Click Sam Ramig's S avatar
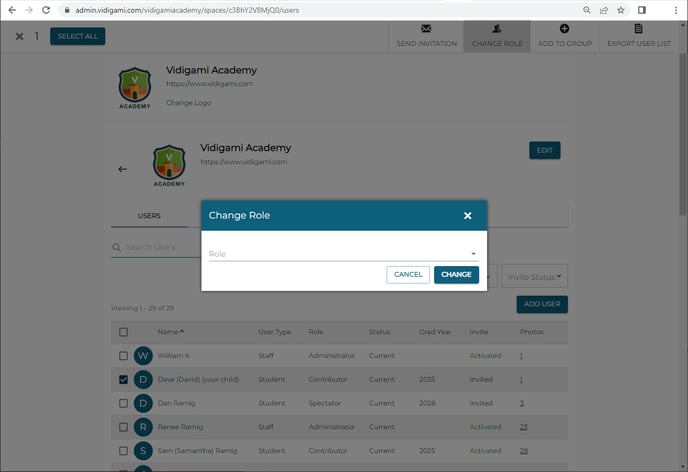The image size is (688, 472). click(x=143, y=451)
